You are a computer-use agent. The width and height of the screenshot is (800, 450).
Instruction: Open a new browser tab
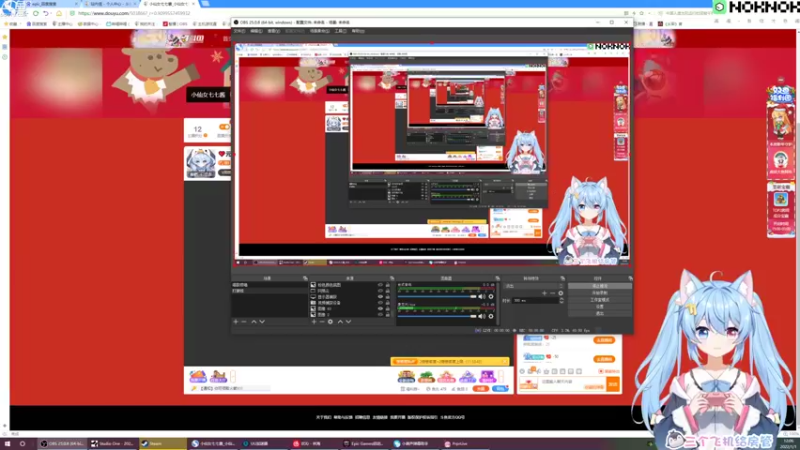click(x=205, y=4)
